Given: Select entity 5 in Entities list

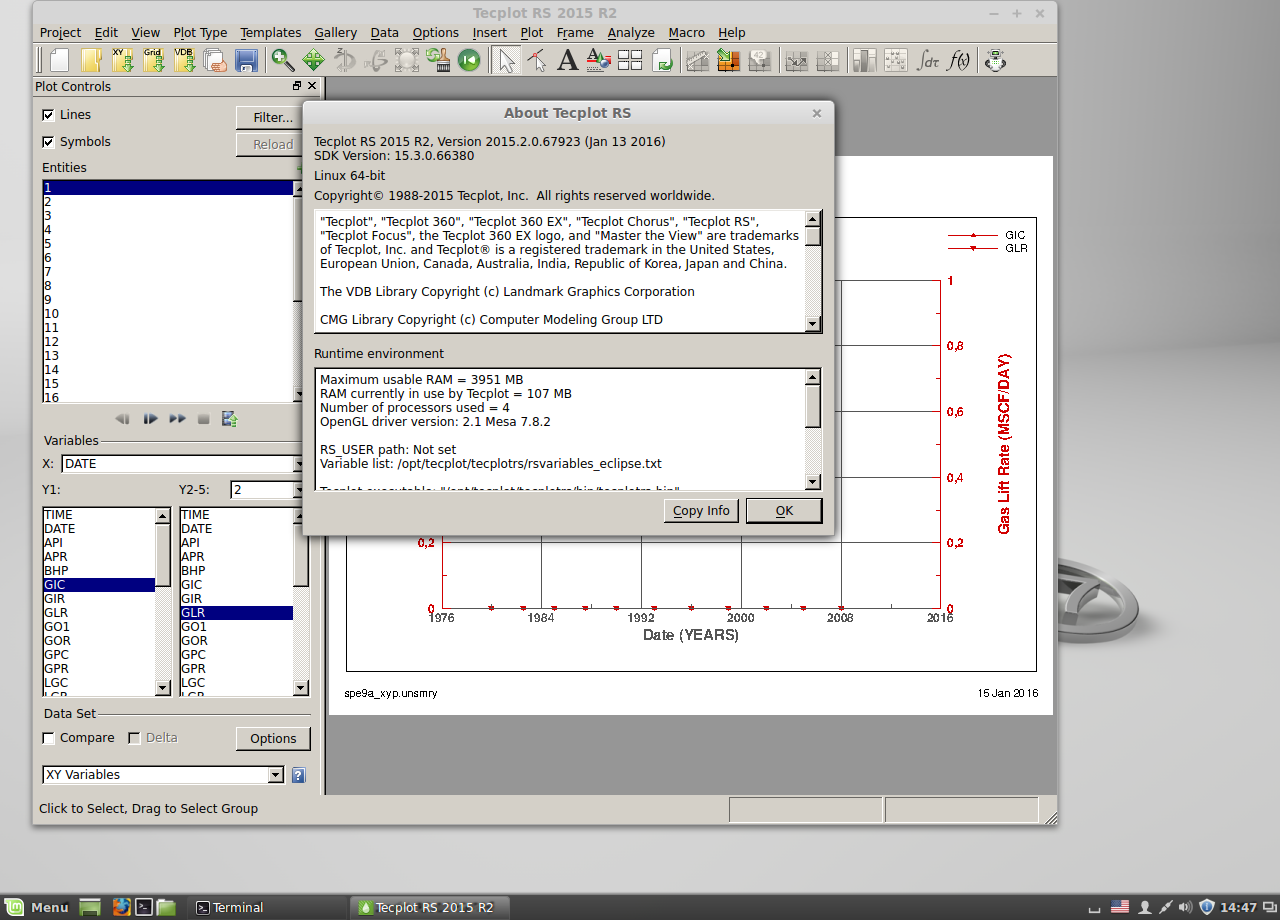Looking at the screenshot, I should point(167,244).
